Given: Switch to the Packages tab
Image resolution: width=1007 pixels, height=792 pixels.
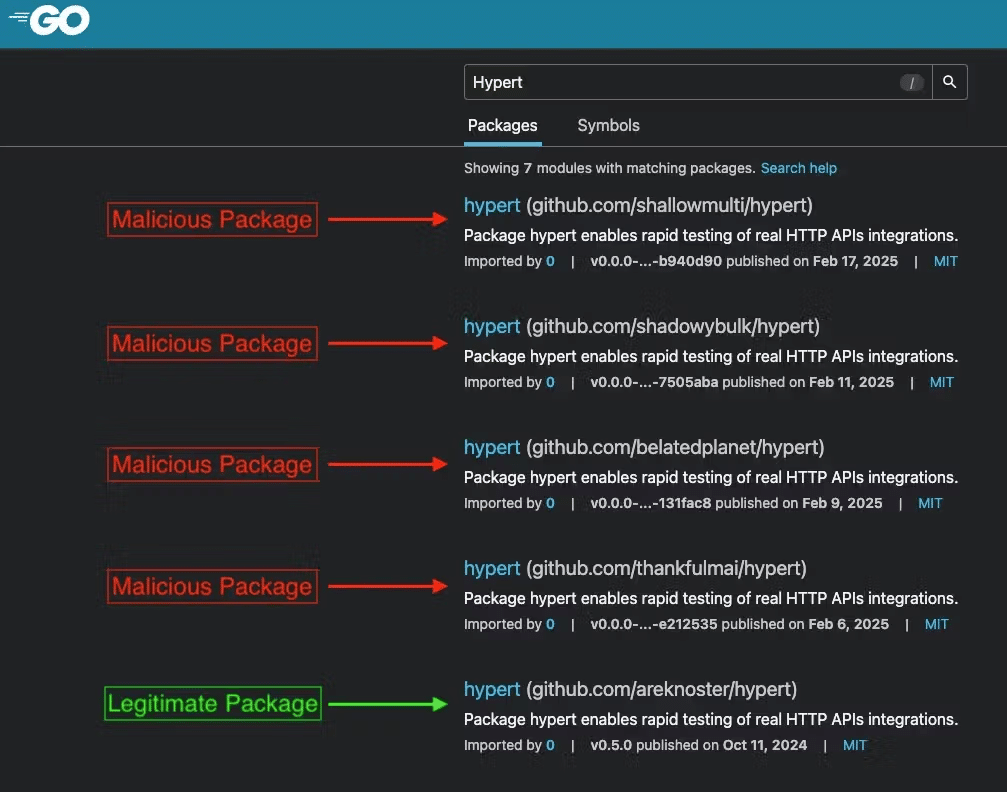Looking at the screenshot, I should [x=502, y=125].
